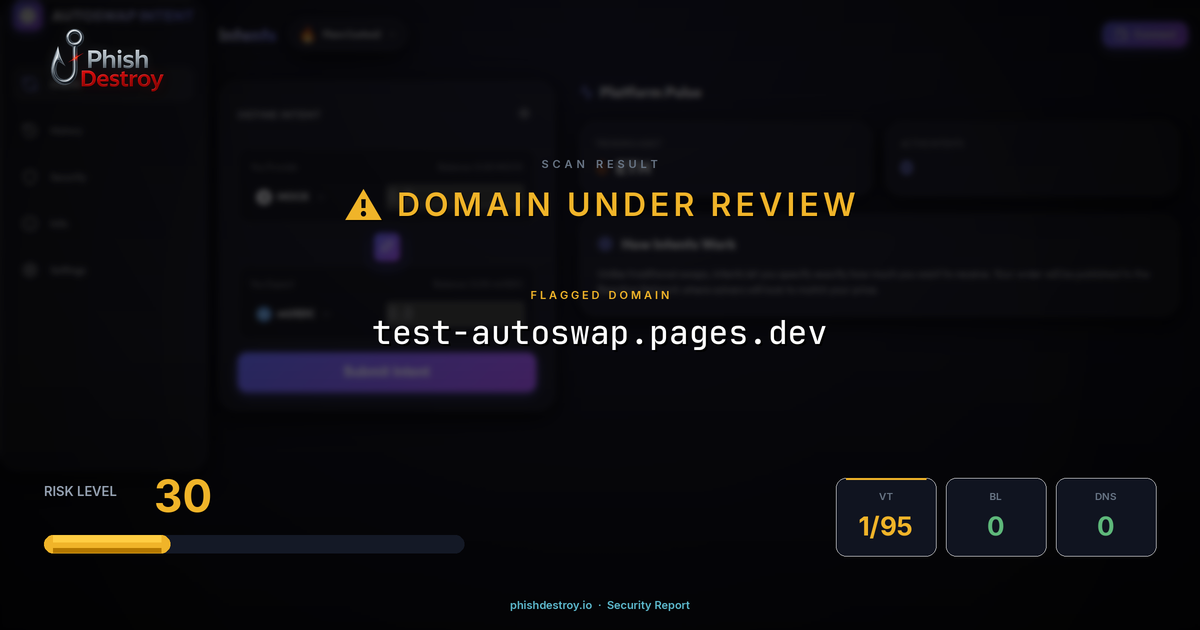Open the Security Report link at bottom
Screen dimensions: 1200x630
click(649, 605)
